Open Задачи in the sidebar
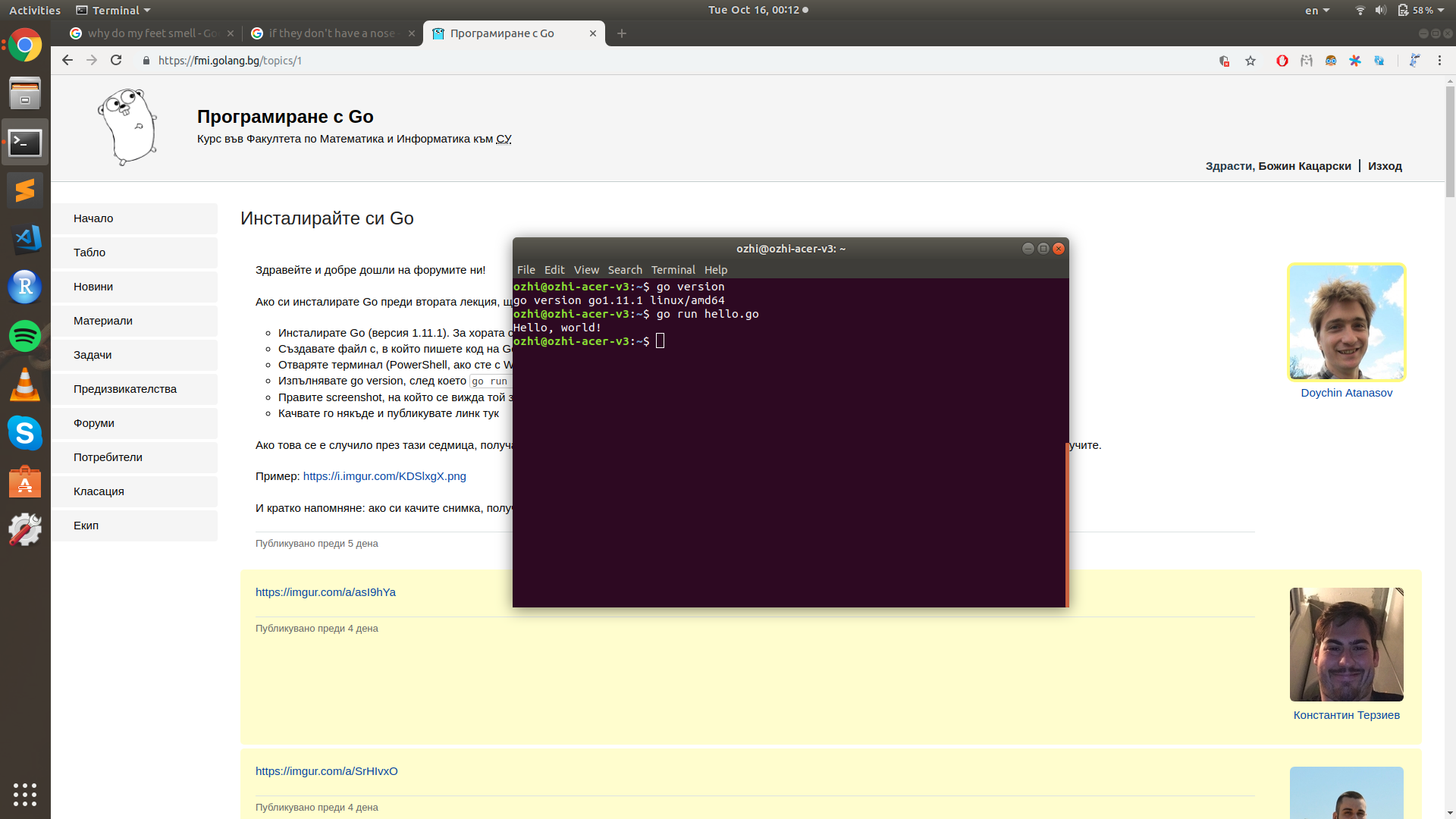 pos(134,355)
